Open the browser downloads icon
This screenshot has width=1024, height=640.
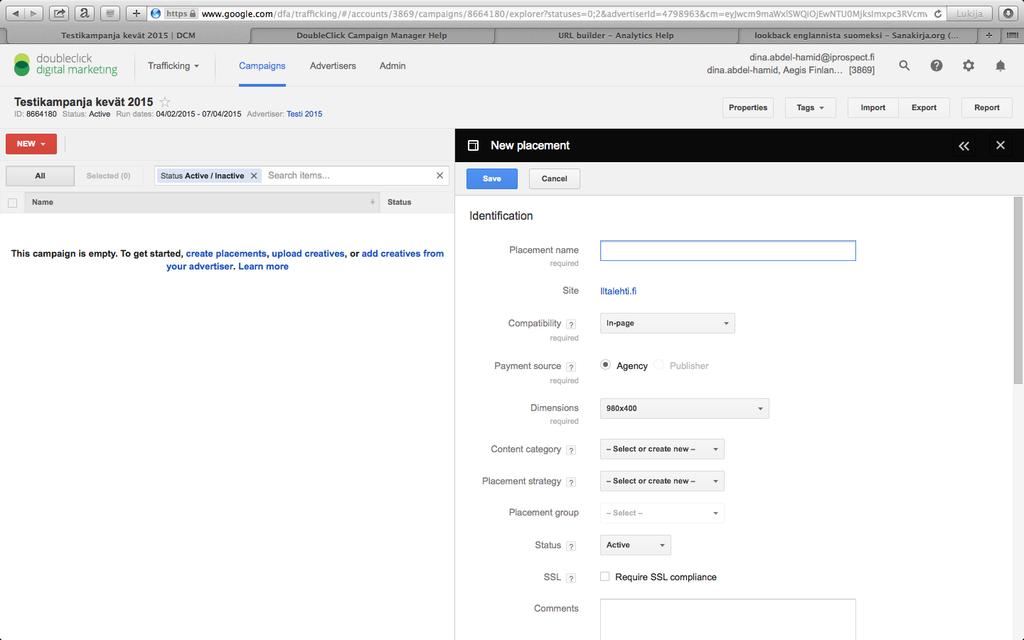[1008, 13]
